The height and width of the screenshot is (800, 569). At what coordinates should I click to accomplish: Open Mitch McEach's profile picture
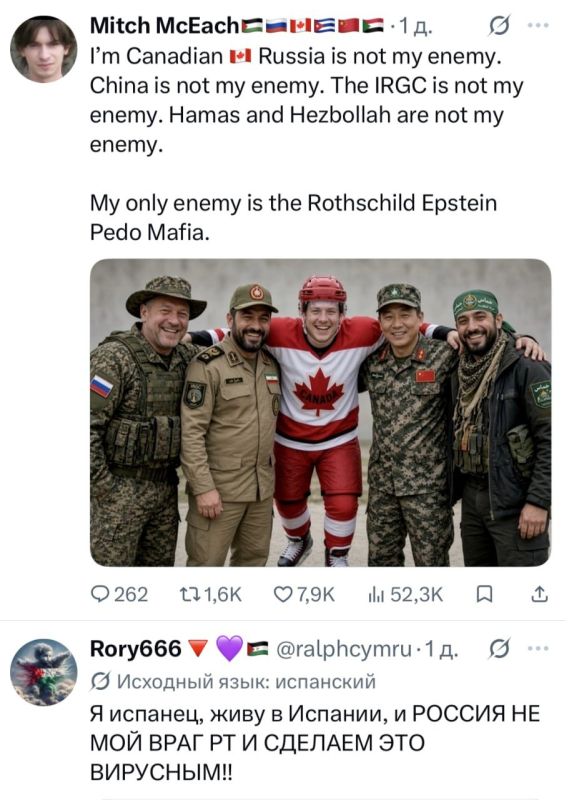(x=44, y=49)
